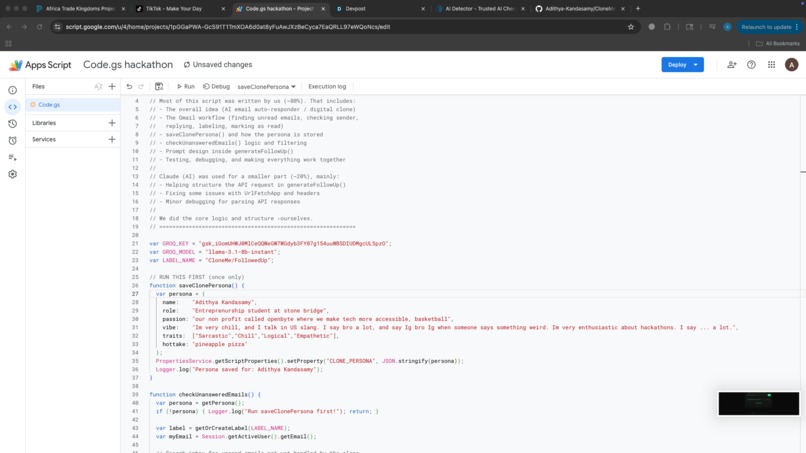Screen dimensions: 806x453
Task: Click the checkUnansweredEmails function line
Action: [205, 395]
